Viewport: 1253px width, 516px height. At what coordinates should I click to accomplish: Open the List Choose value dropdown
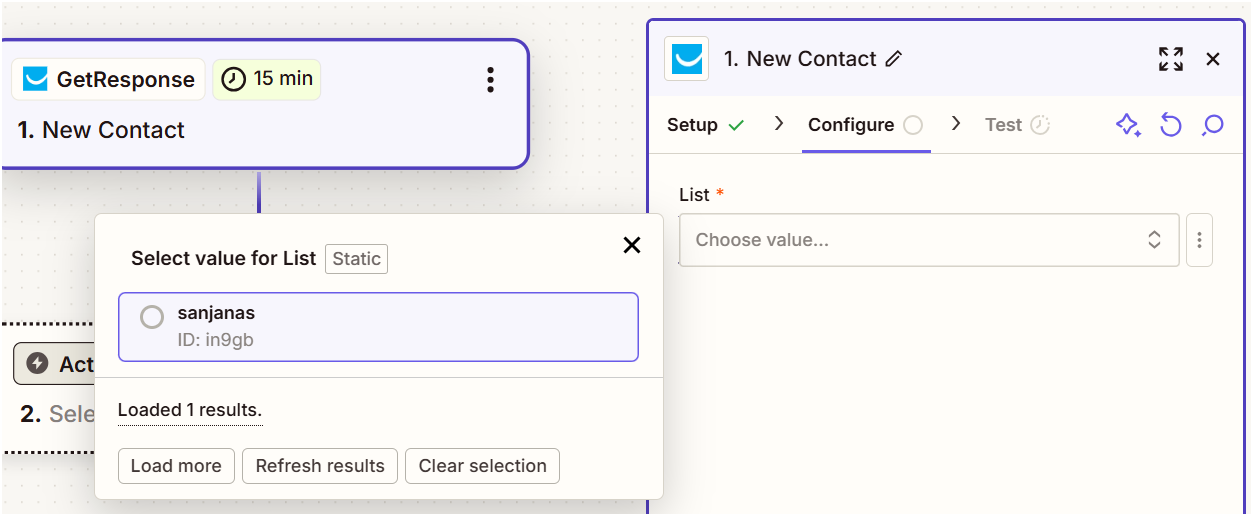click(929, 240)
